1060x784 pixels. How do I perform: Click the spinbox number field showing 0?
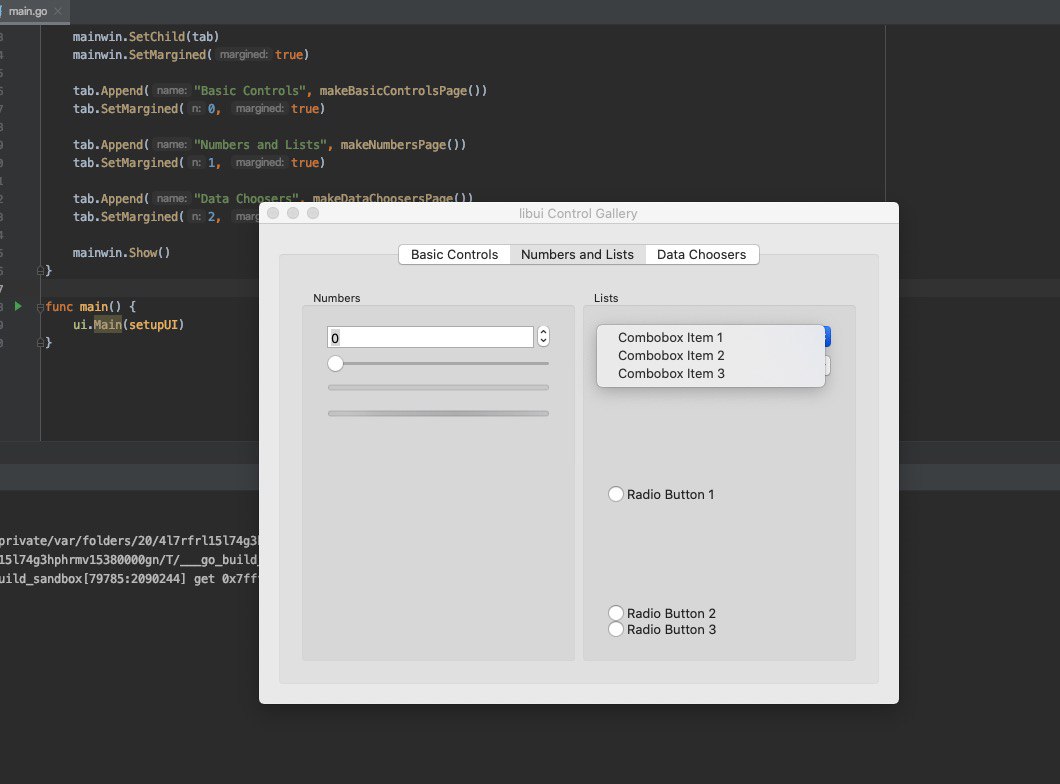click(x=431, y=337)
